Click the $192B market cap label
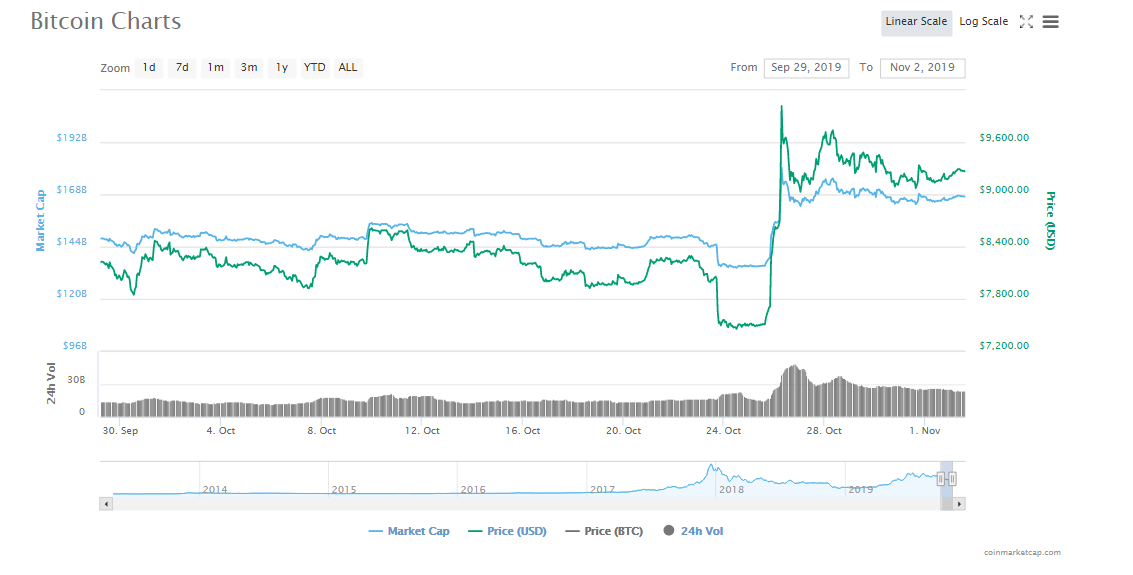1133x575 pixels. 72,138
